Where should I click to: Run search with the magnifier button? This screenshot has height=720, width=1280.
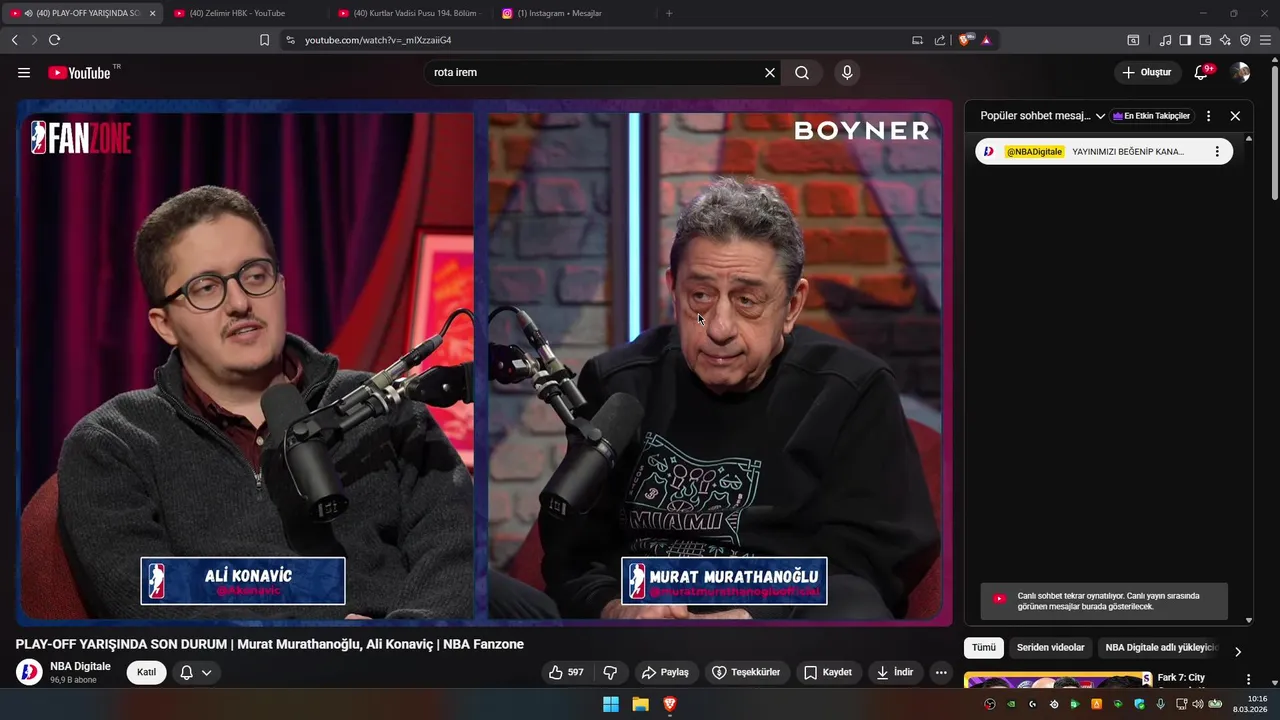802,72
